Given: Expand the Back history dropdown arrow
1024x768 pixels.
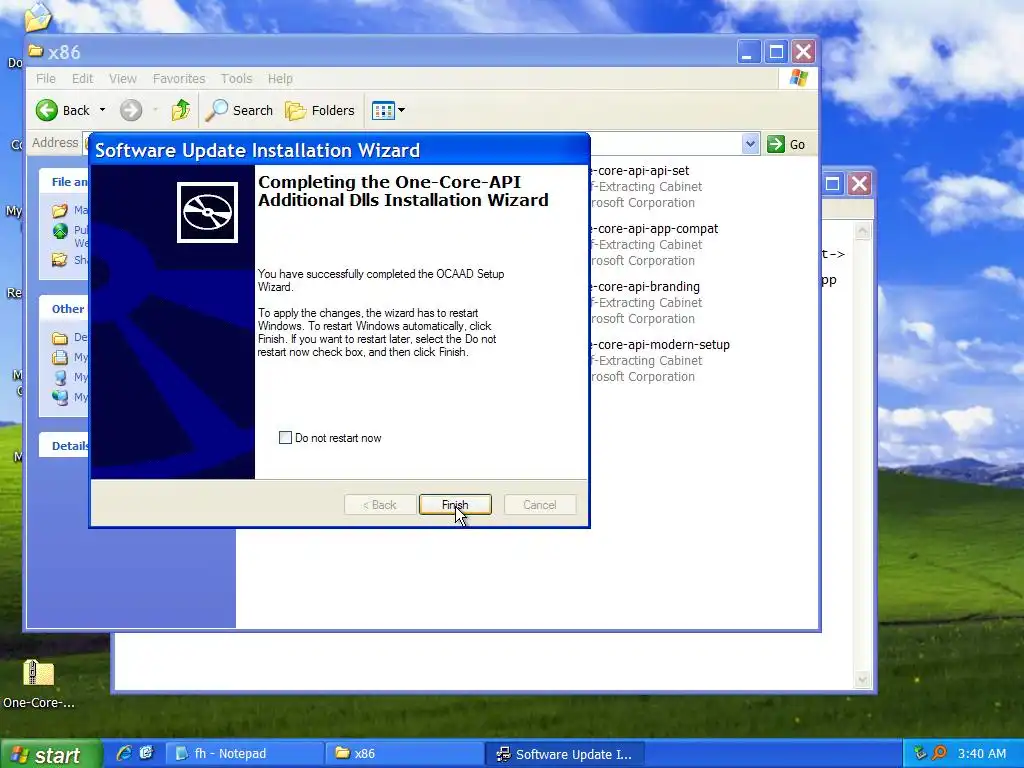Looking at the screenshot, I should [103, 110].
